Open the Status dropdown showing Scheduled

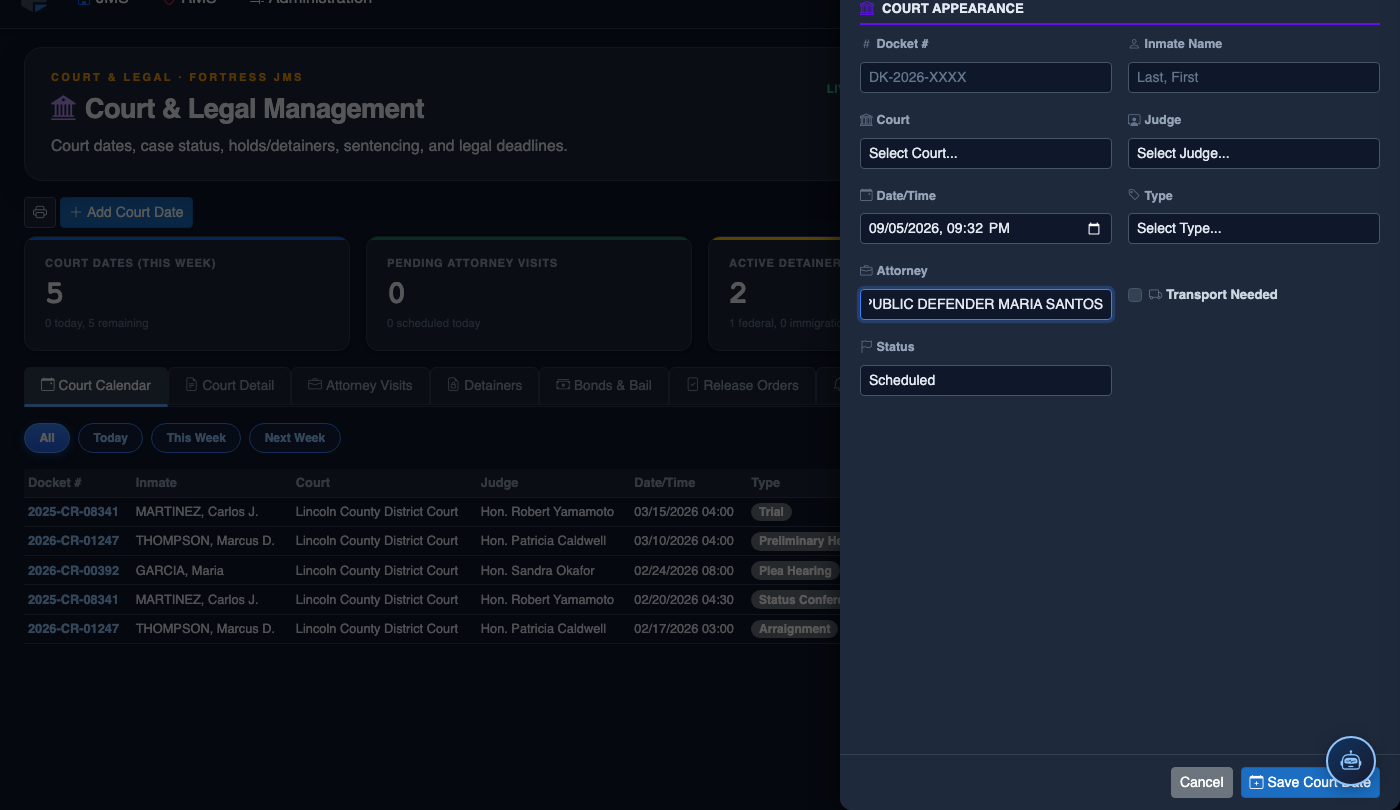pyautogui.click(x=985, y=380)
